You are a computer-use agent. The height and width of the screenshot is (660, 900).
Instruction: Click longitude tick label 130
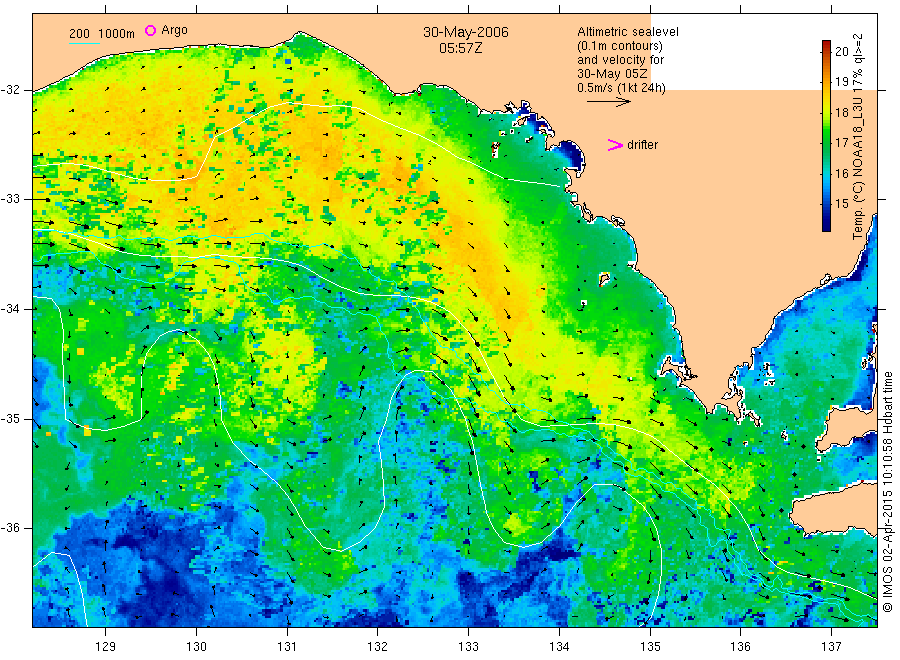pyautogui.click(x=196, y=646)
